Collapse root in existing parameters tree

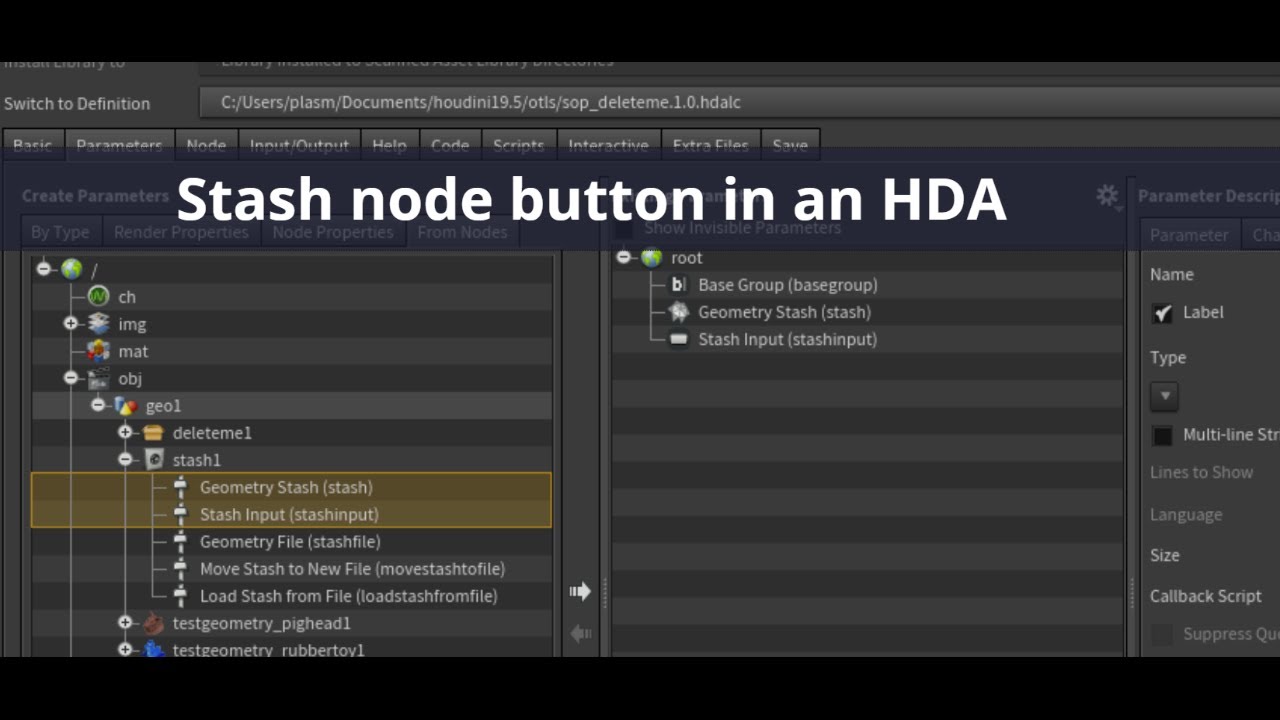tap(624, 257)
